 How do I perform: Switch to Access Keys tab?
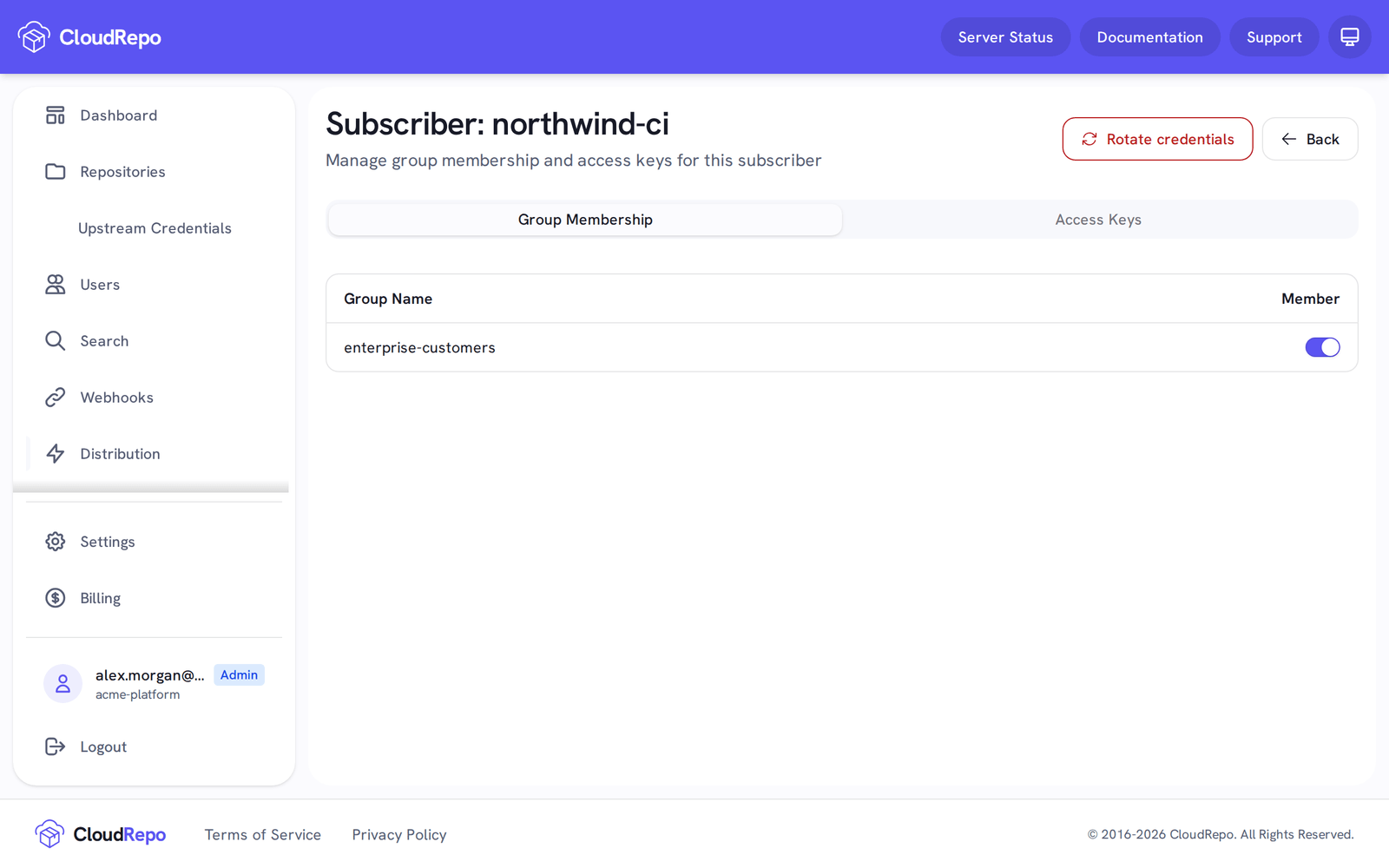[1098, 220]
